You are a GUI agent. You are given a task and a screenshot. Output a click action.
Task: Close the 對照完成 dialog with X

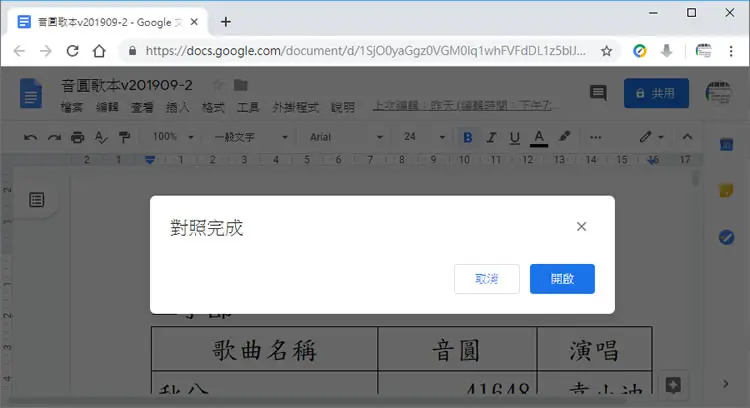(581, 227)
